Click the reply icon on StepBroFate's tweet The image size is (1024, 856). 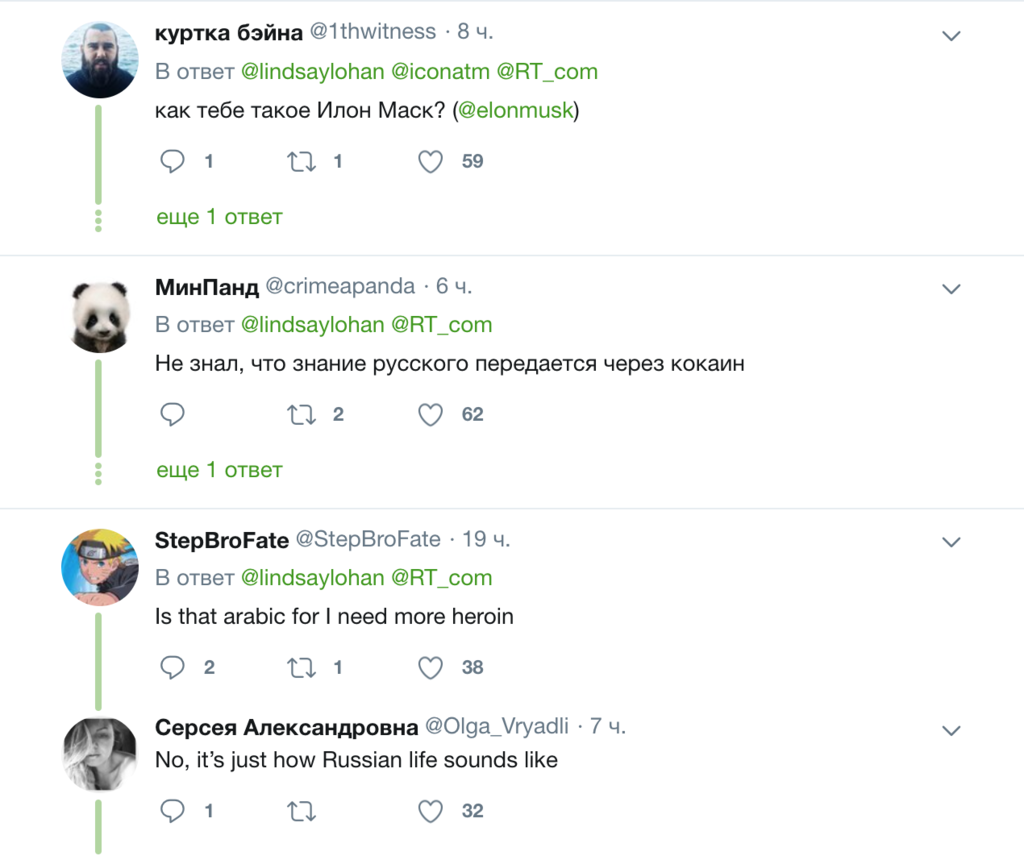coord(172,667)
